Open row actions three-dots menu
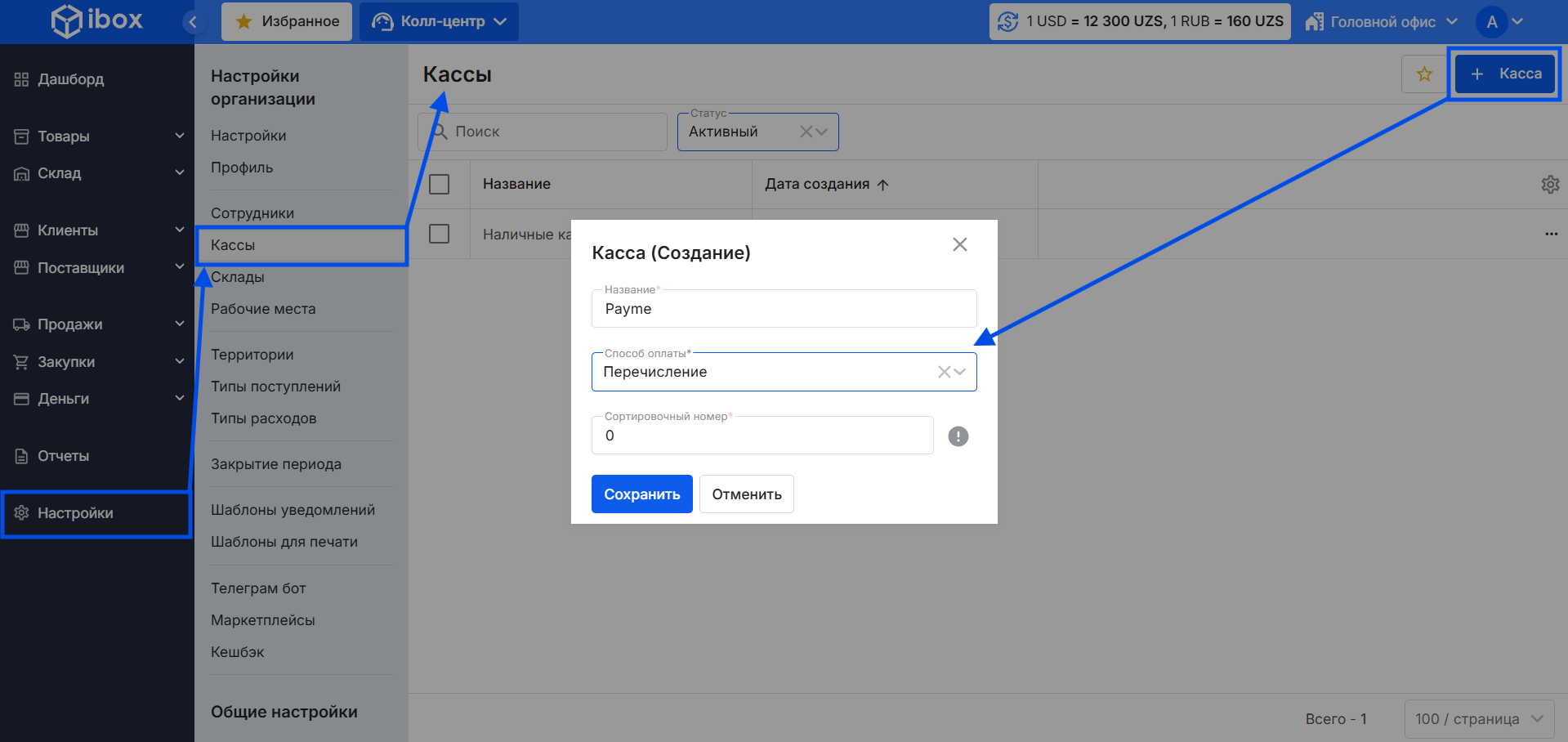Image resolution: width=1568 pixels, height=742 pixels. click(1550, 235)
